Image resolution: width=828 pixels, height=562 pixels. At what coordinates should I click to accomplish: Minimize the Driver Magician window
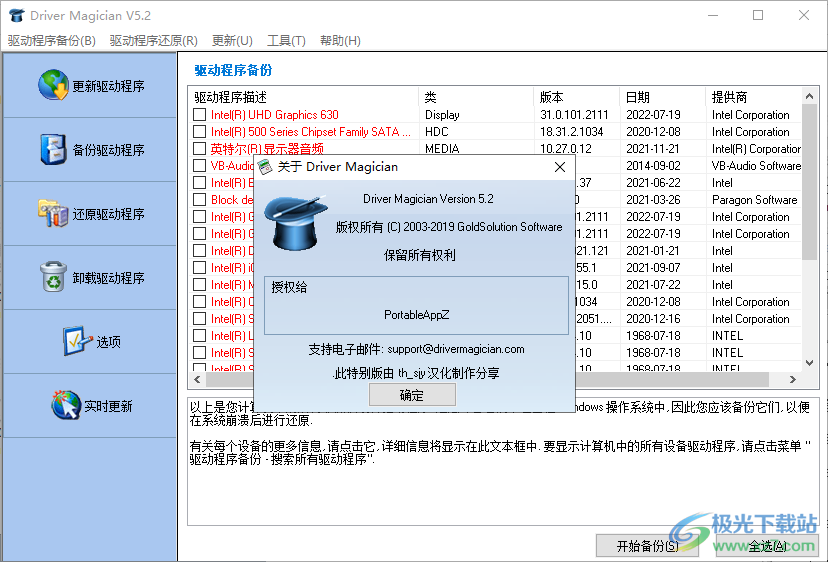click(712, 15)
